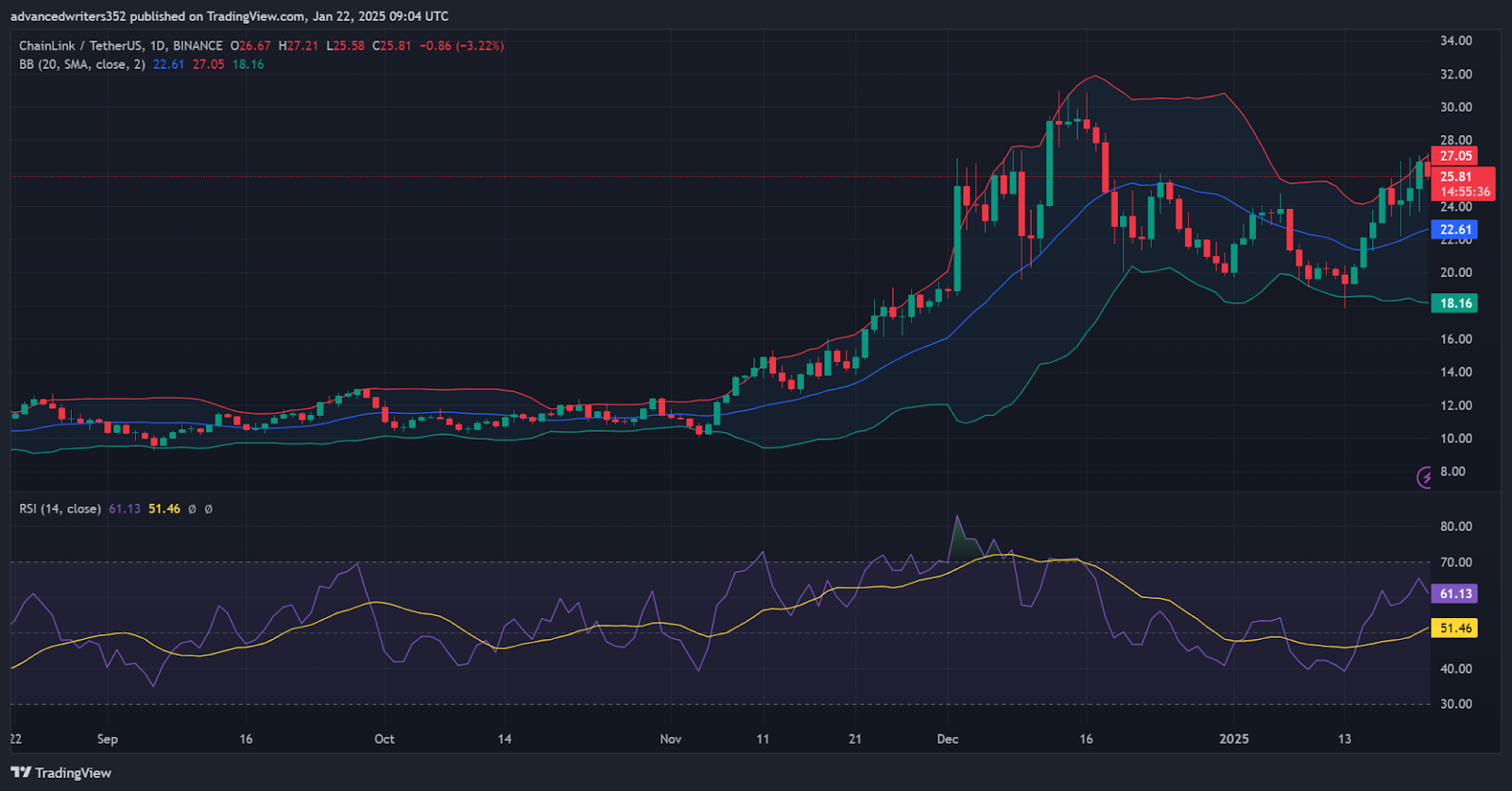This screenshot has width=1512, height=791.
Task: Click the 25.81 current price tag with countdown
Action: 1463,183
